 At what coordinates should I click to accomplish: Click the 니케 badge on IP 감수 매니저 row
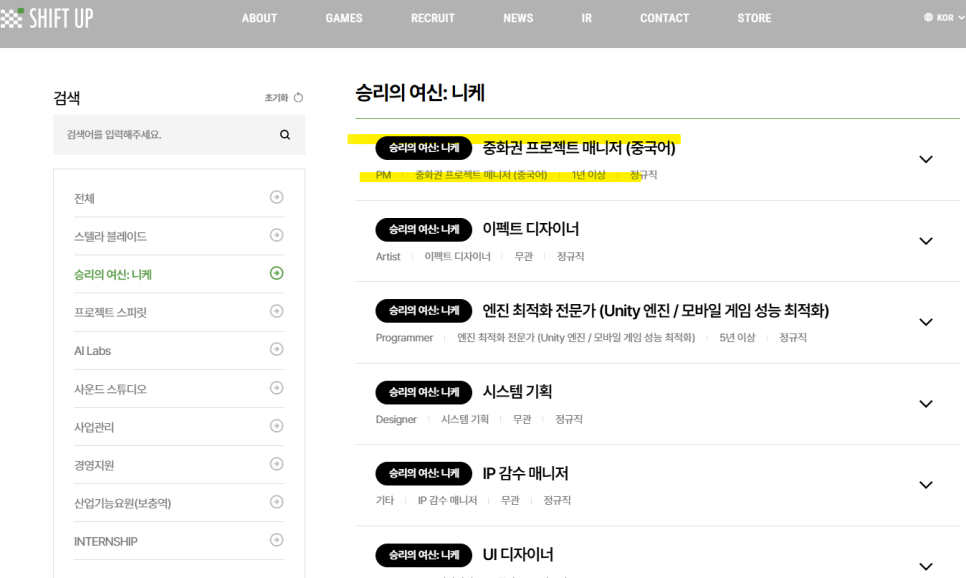(424, 473)
